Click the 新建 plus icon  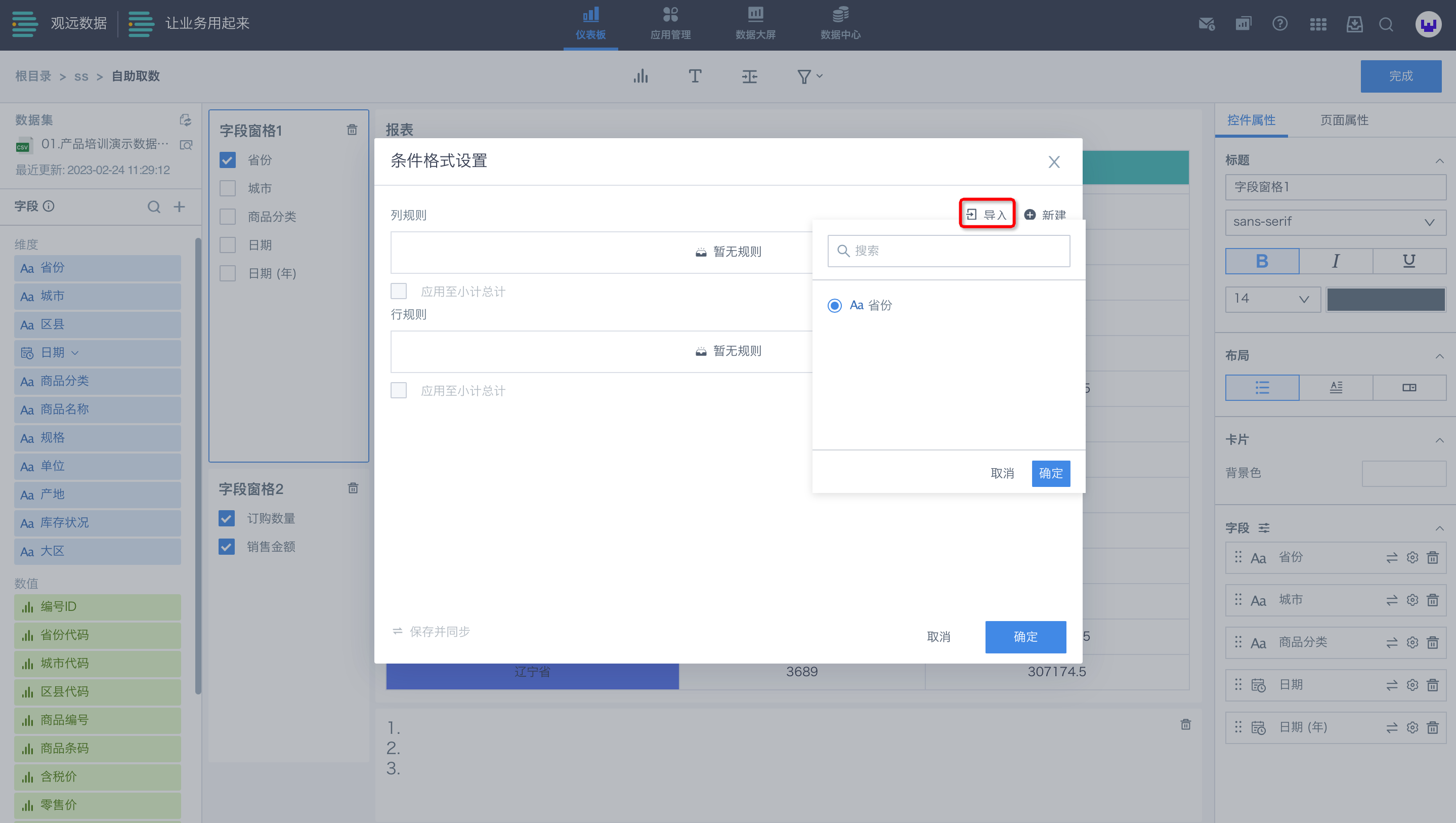point(1030,215)
